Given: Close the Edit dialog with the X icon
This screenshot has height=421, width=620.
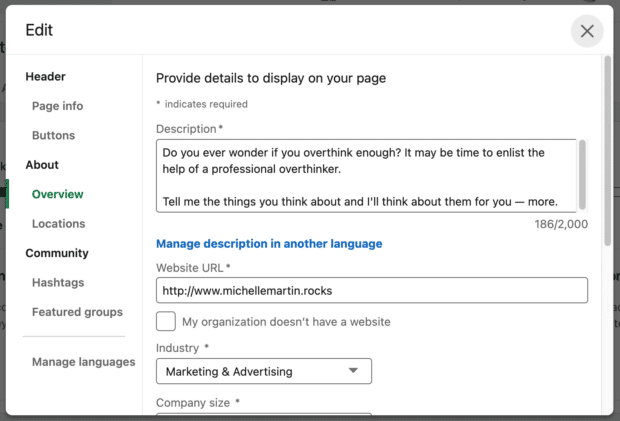Looking at the screenshot, I should [587, 31].
